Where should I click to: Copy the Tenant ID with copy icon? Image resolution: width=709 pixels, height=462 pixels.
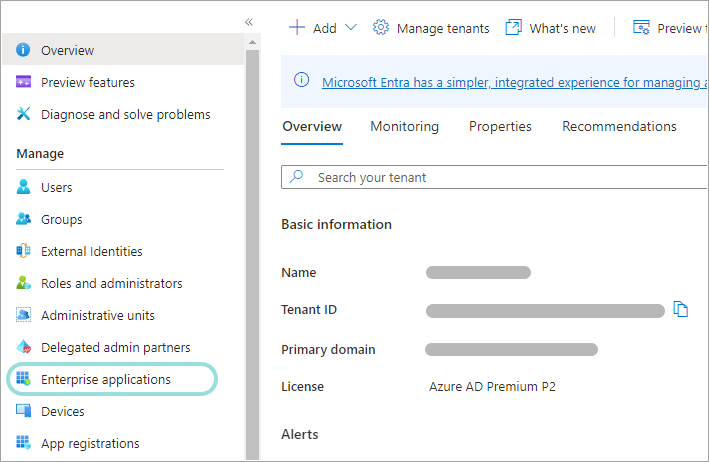681,310
